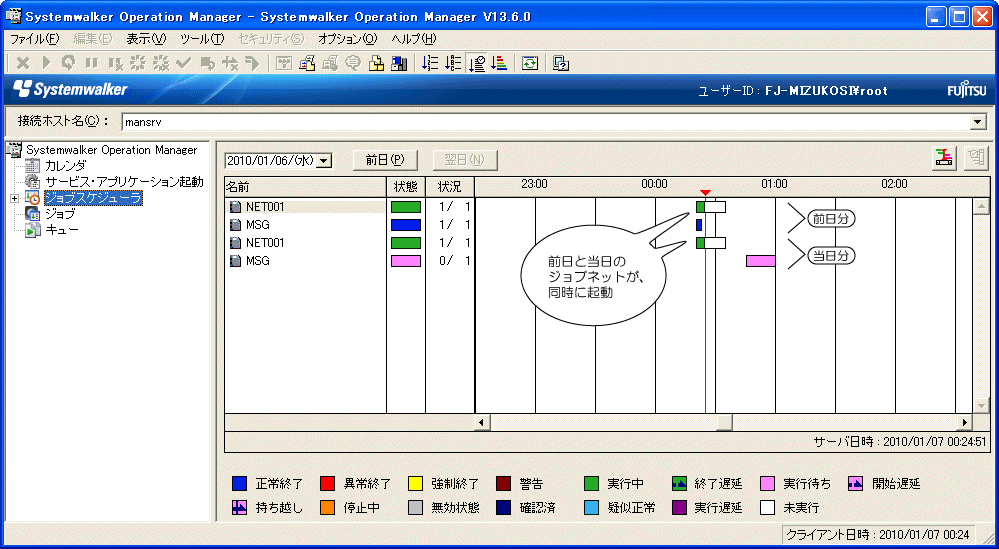999x549 pixels.
Task: Sort by status colors icon
Action: pyautogui.click(x=499, y=63)
